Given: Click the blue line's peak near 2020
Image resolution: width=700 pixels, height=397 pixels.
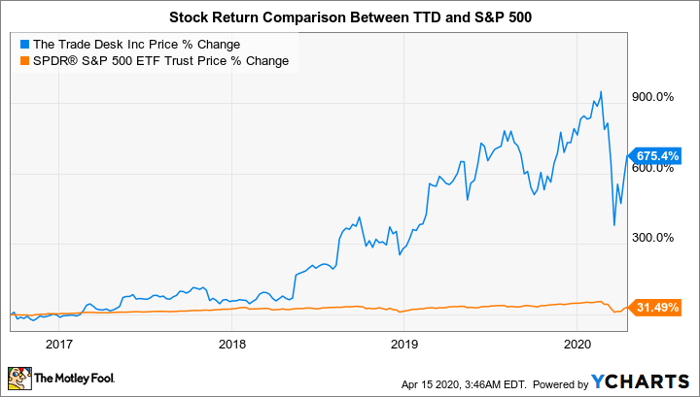Looking at the screenshot, I should [x=601, y=92].
